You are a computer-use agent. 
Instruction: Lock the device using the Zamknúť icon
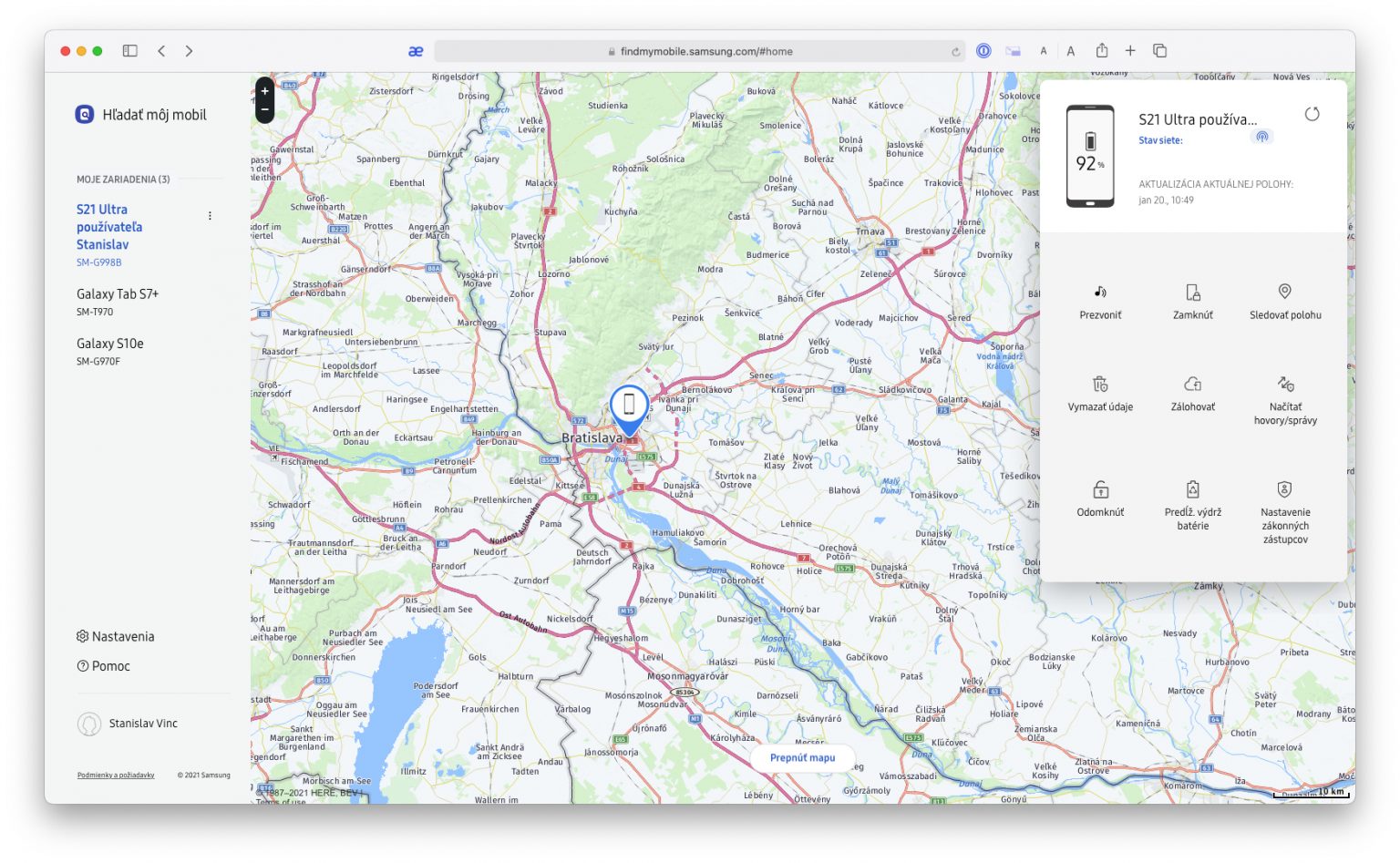pyautogui.click(x=1192, y=293)
